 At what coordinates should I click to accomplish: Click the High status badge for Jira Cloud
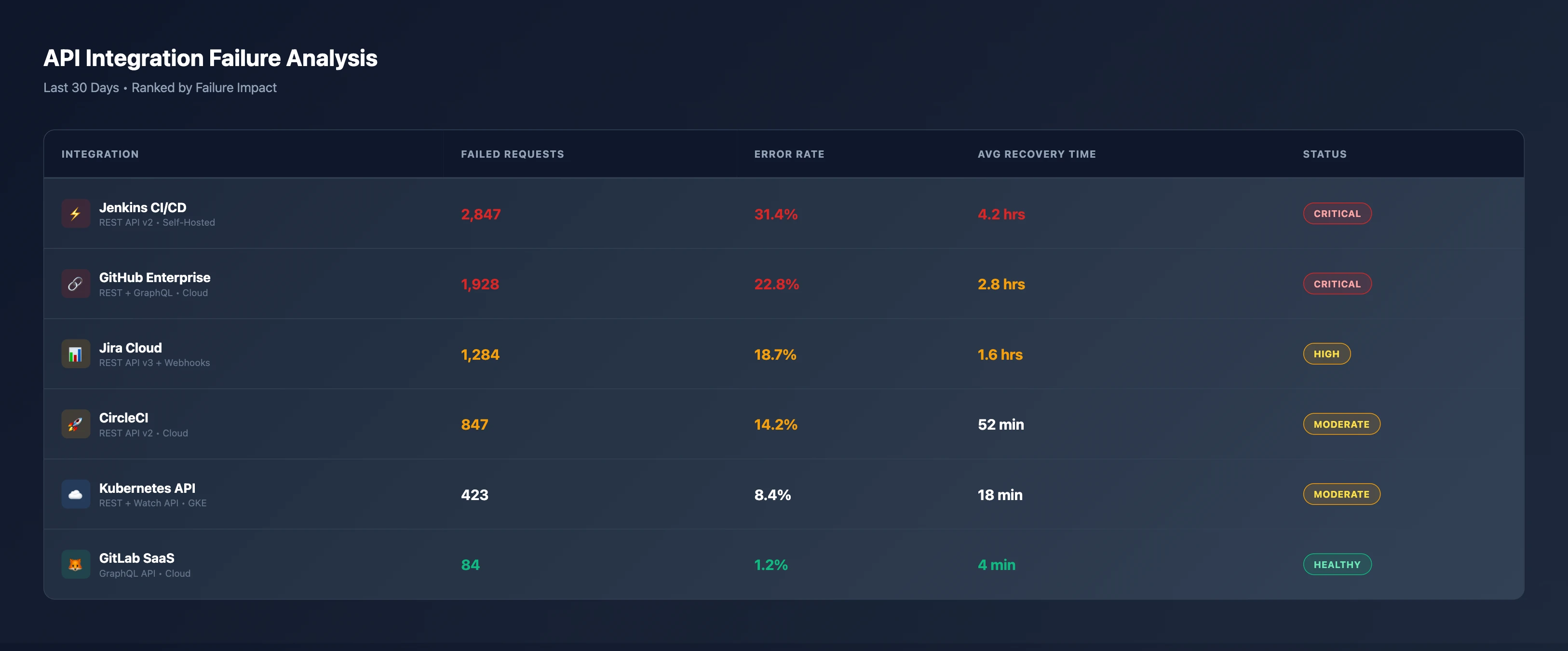coord(1326,354)
